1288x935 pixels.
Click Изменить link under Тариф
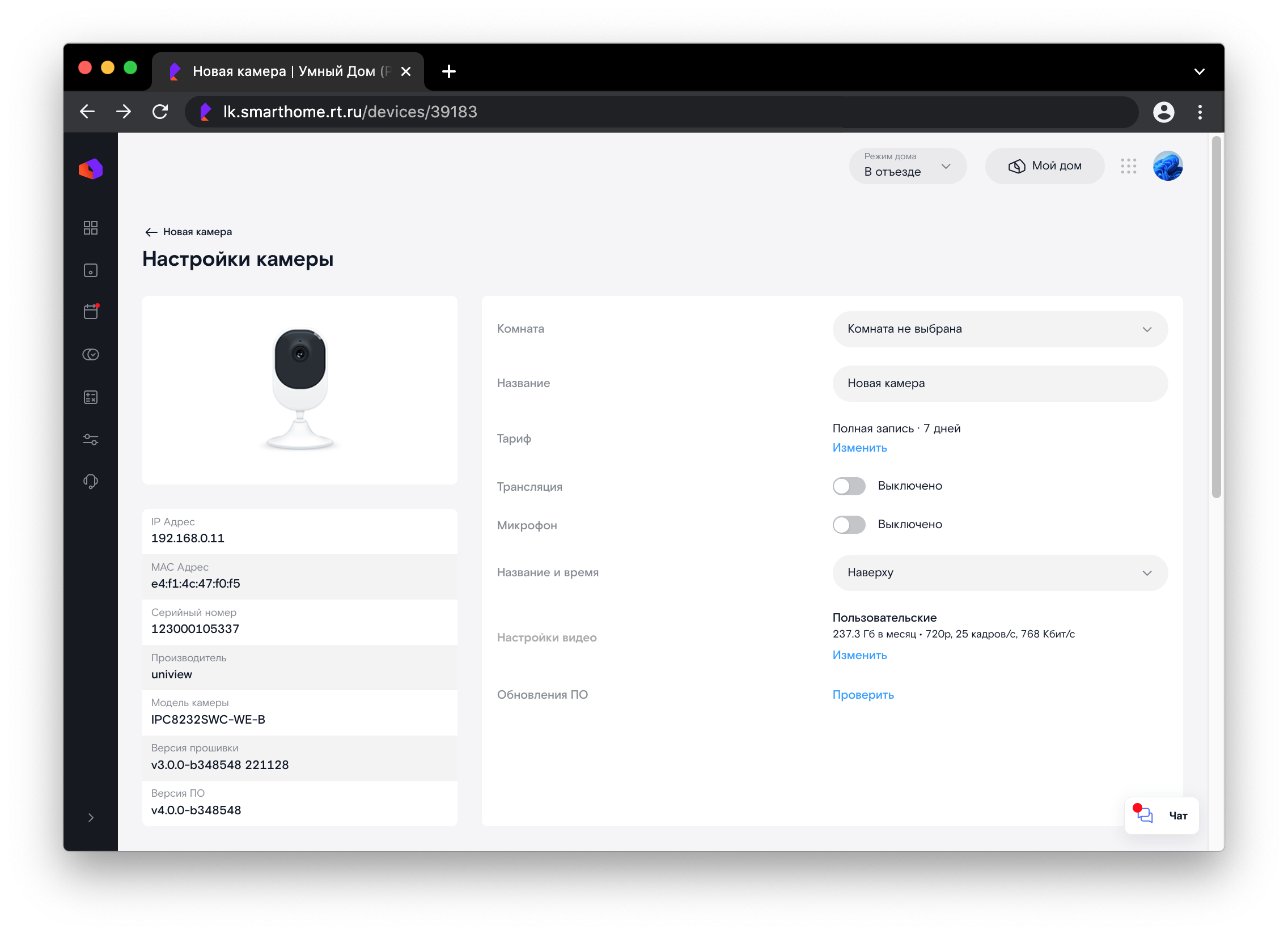[x=859, y=448]
